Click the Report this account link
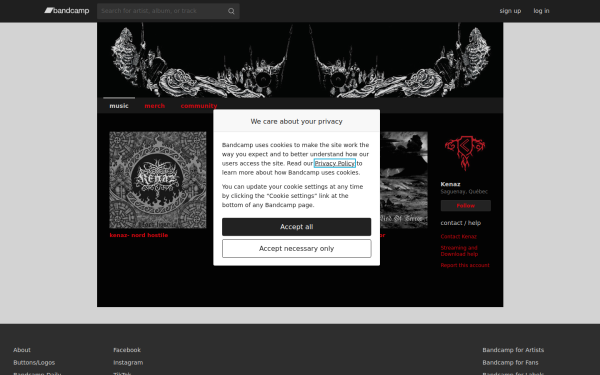Screen dimensions: 600x375 tap(465, 265)
